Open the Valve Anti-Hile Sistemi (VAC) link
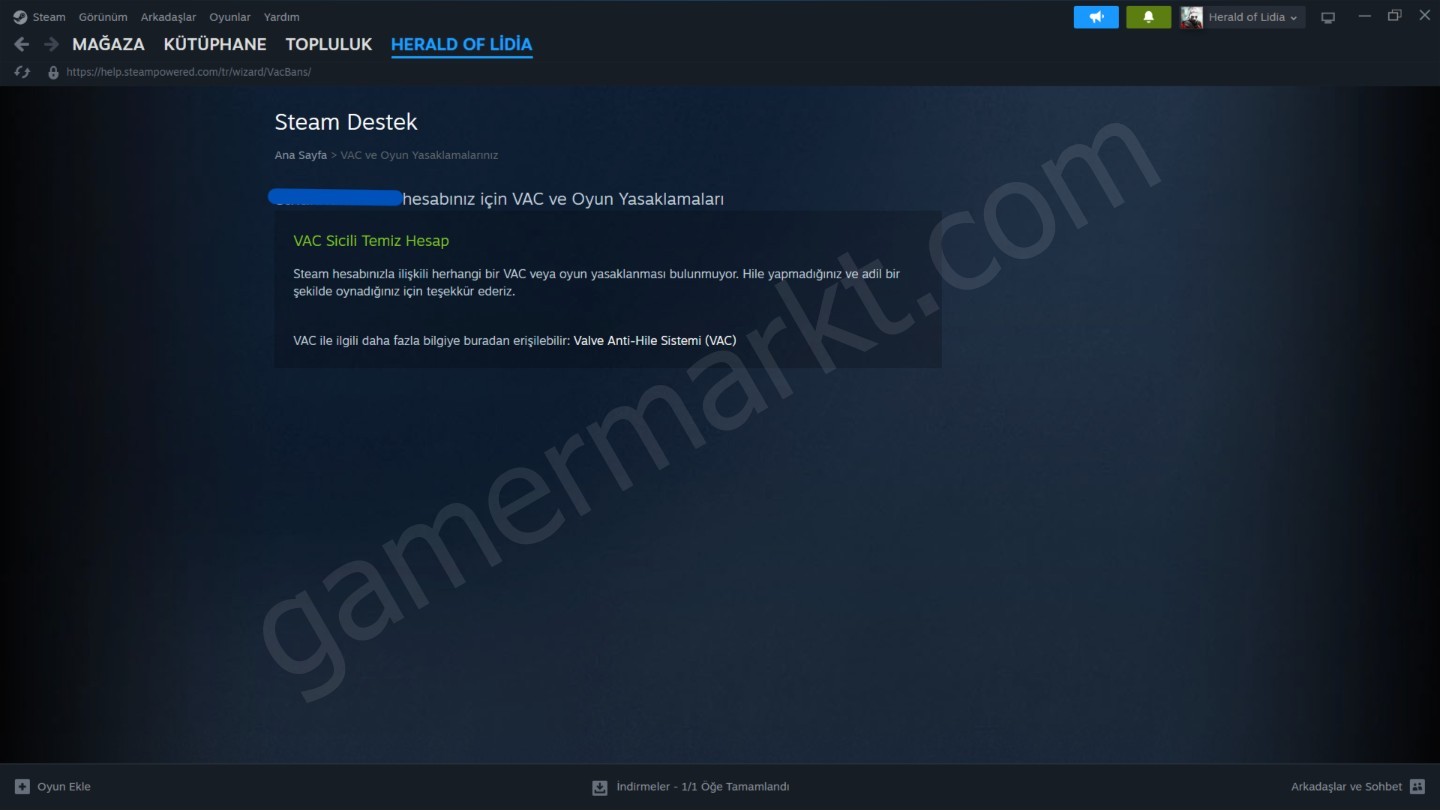 pyautogui.click(x=655, y=341)
